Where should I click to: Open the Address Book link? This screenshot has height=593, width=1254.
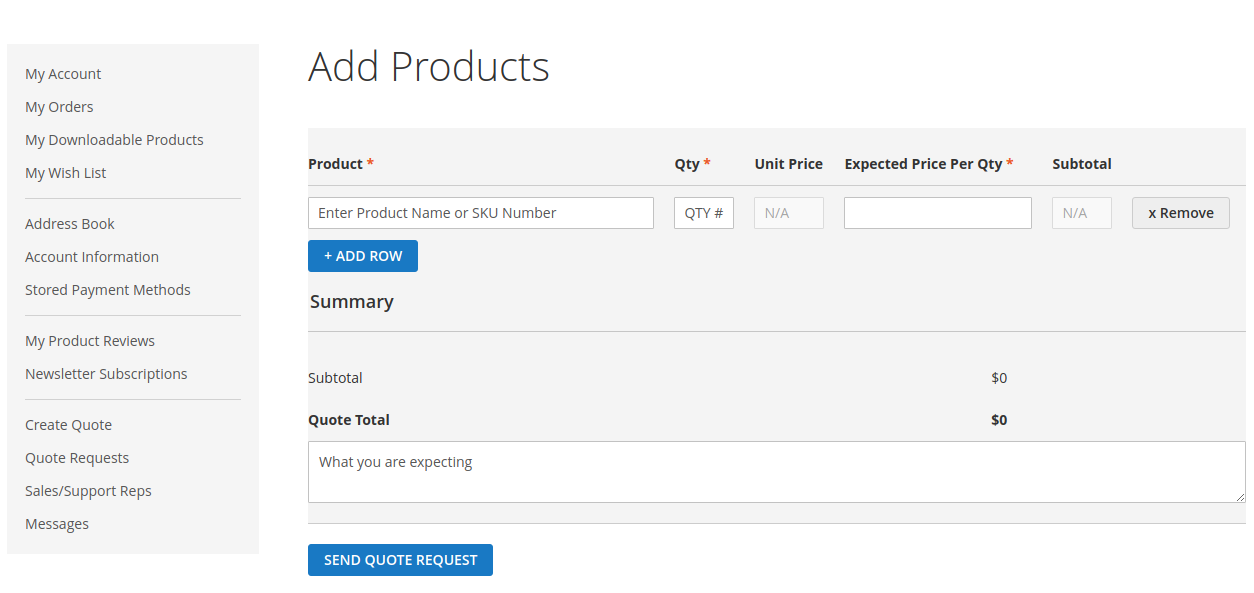pyautogui.click(x=70, y=224)
